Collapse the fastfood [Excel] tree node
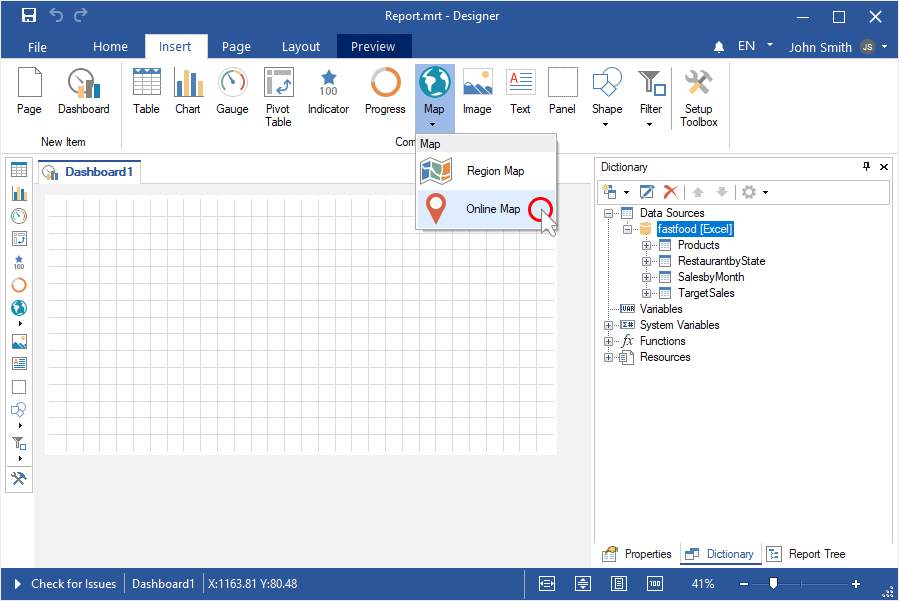Screen dimensions: 899x601 click(626, 229)
